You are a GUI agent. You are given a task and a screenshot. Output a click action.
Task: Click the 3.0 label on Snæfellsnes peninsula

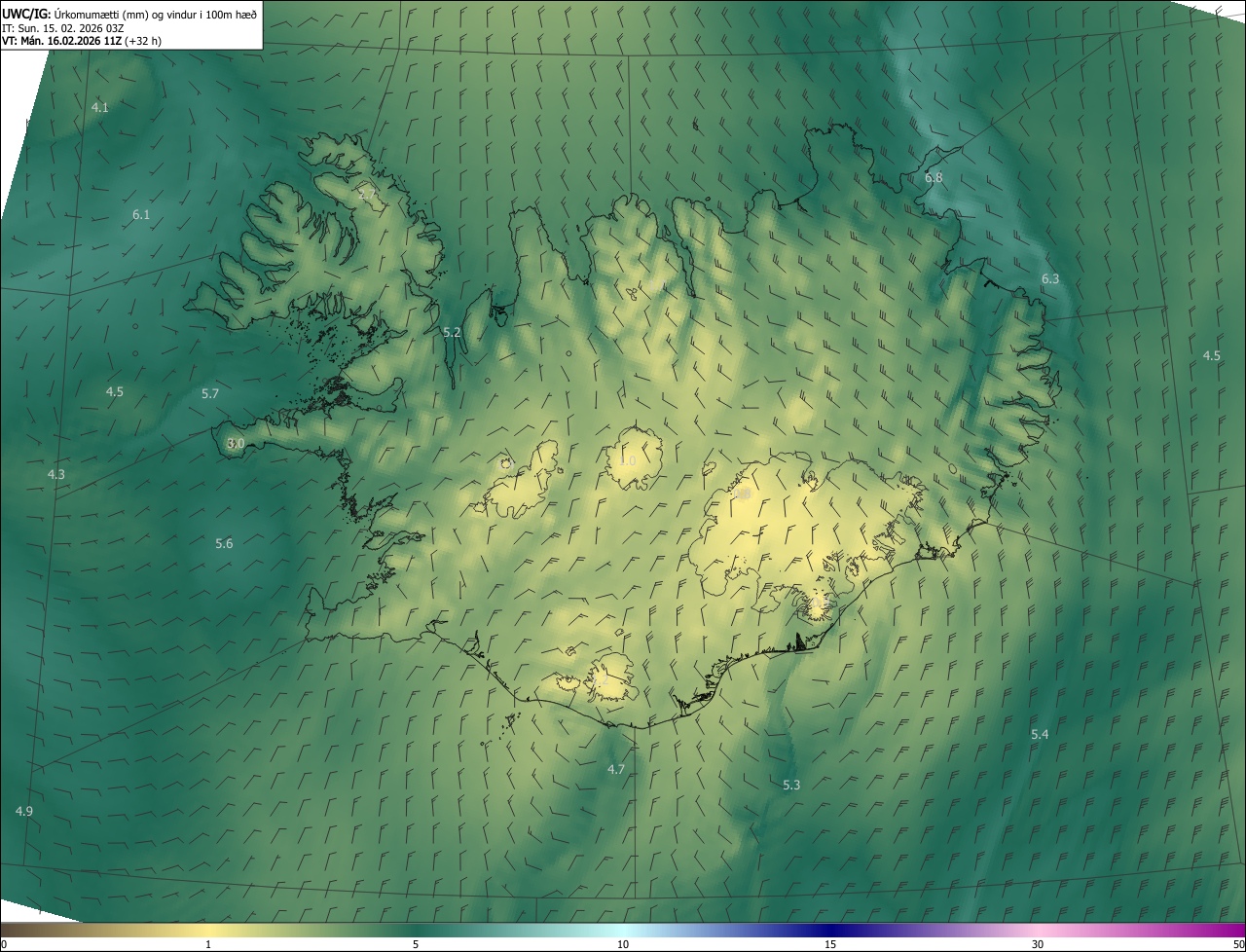[x=236, y=443]
